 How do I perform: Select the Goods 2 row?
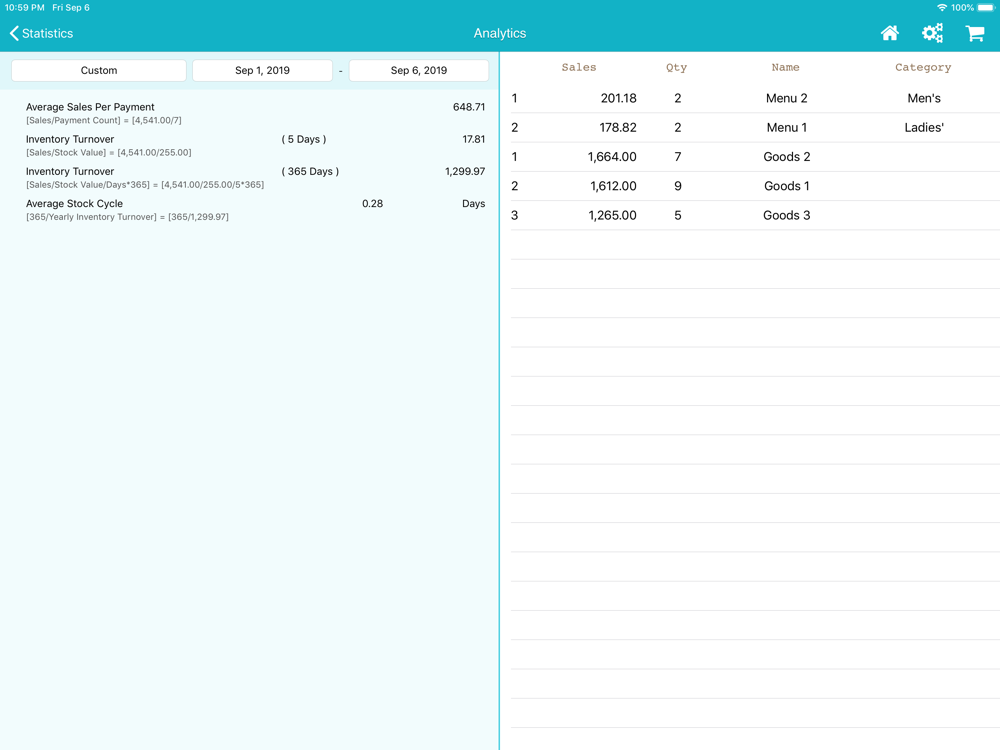tap(755, 157)
